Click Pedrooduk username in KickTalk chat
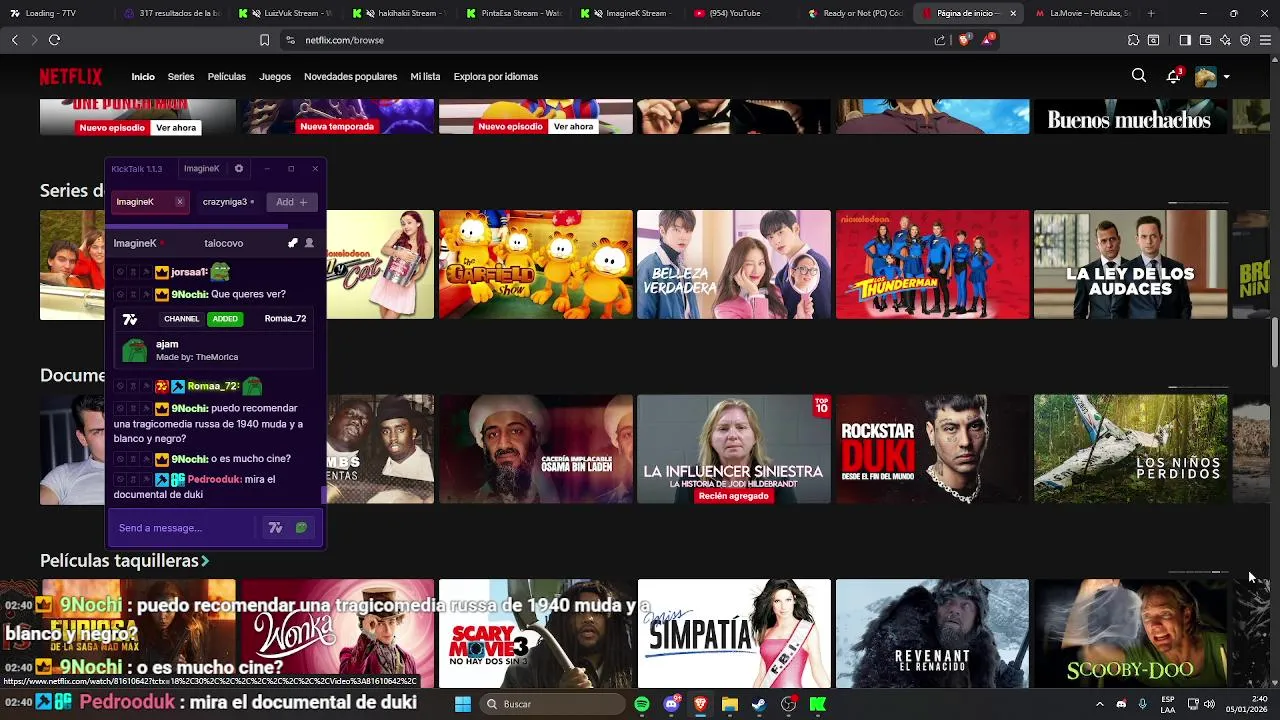Screen dimensions: 1280x720 [x=214, y=479]
